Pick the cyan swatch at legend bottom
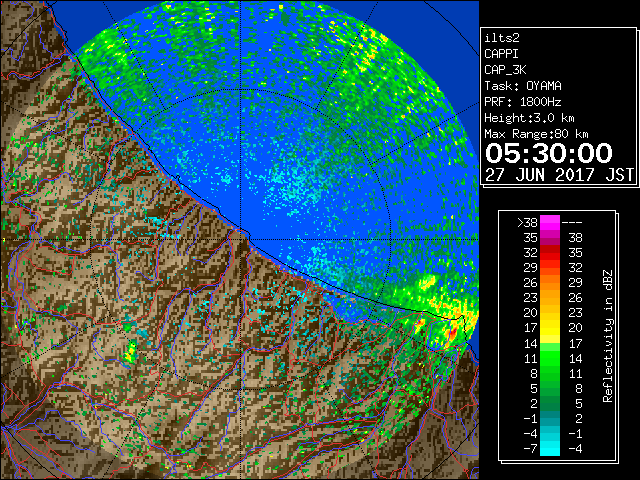The height and width of the screenshot is (480, 640). pyautogui.click(x=550, y=448)
